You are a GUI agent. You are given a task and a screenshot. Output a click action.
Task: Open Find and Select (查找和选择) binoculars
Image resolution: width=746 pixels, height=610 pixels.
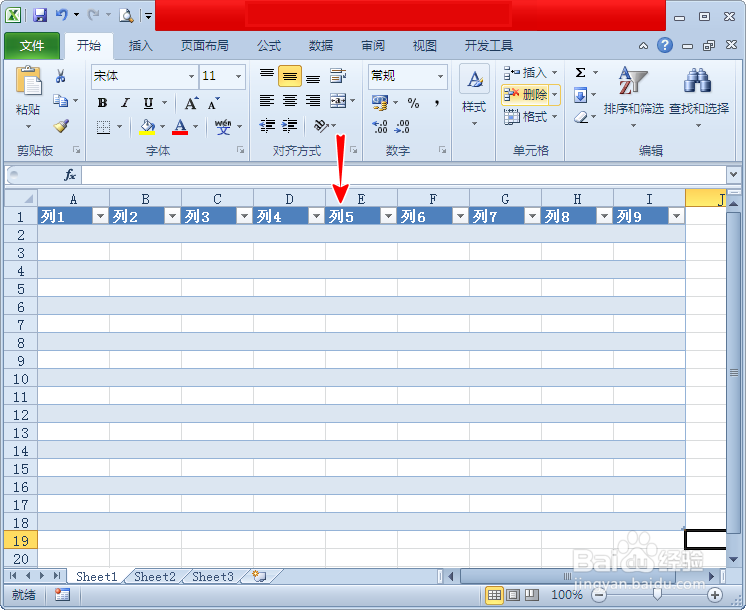click(698, 98)
